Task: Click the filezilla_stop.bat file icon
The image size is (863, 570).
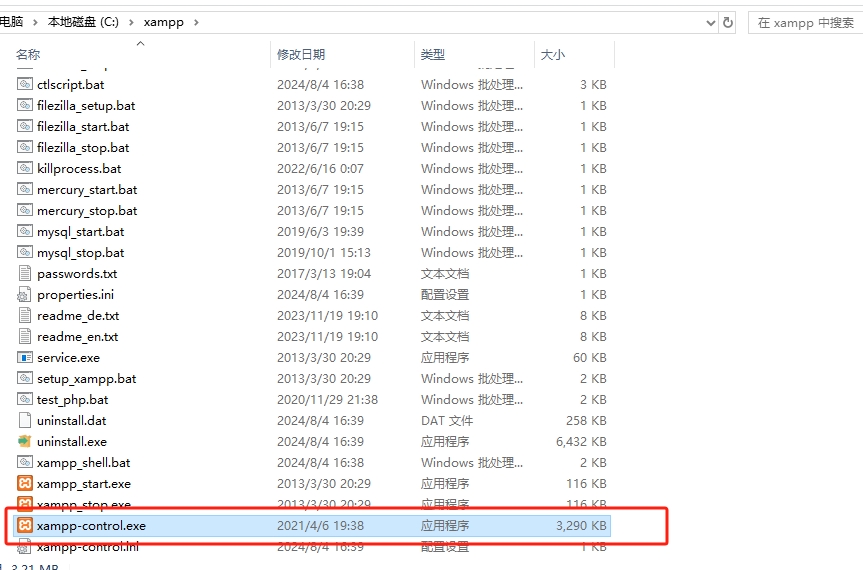Action: pyautogui.click(x=25, y=147)
